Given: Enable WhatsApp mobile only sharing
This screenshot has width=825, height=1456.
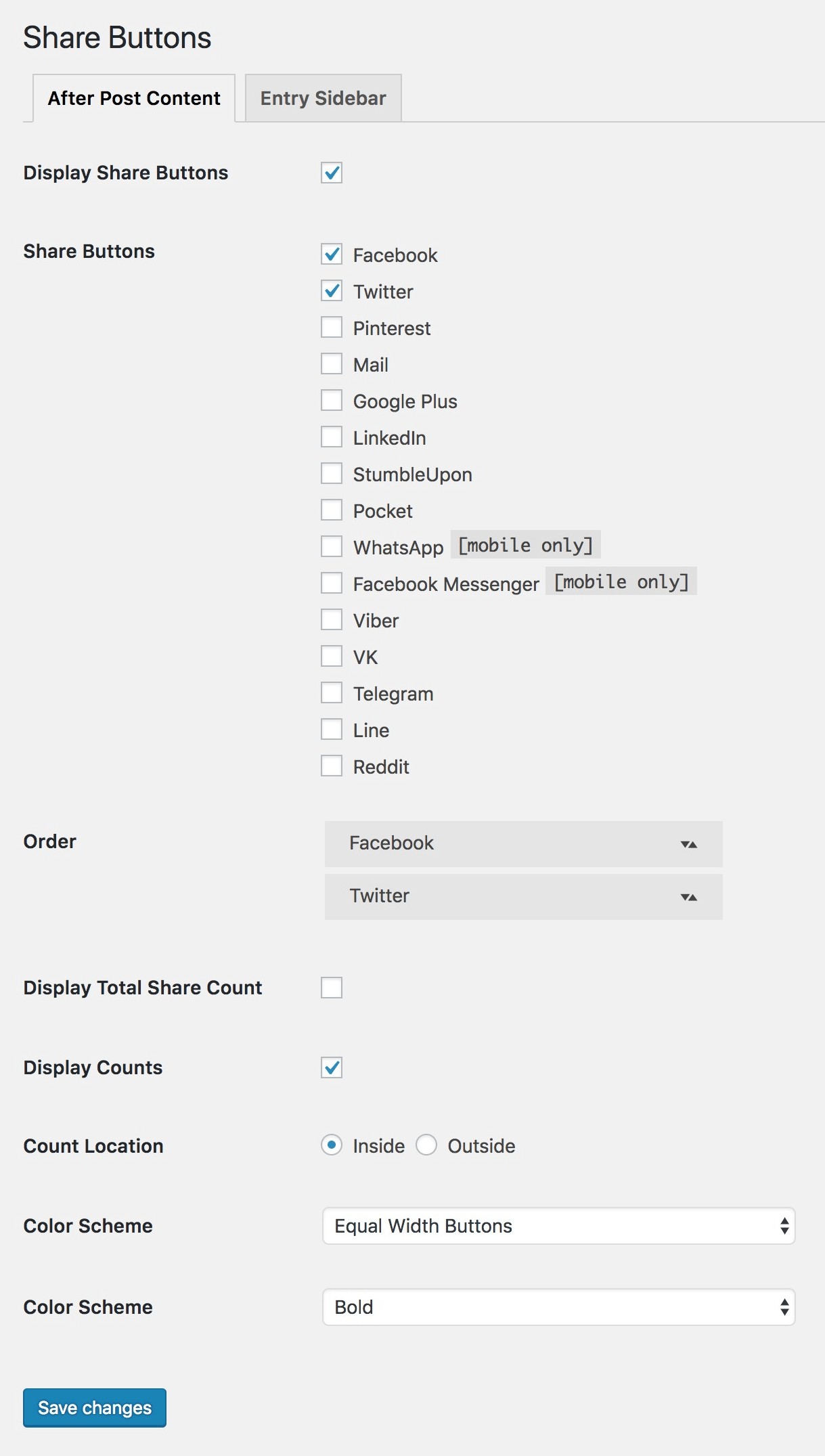Looking at the screenshot, I should click(332, 547).
